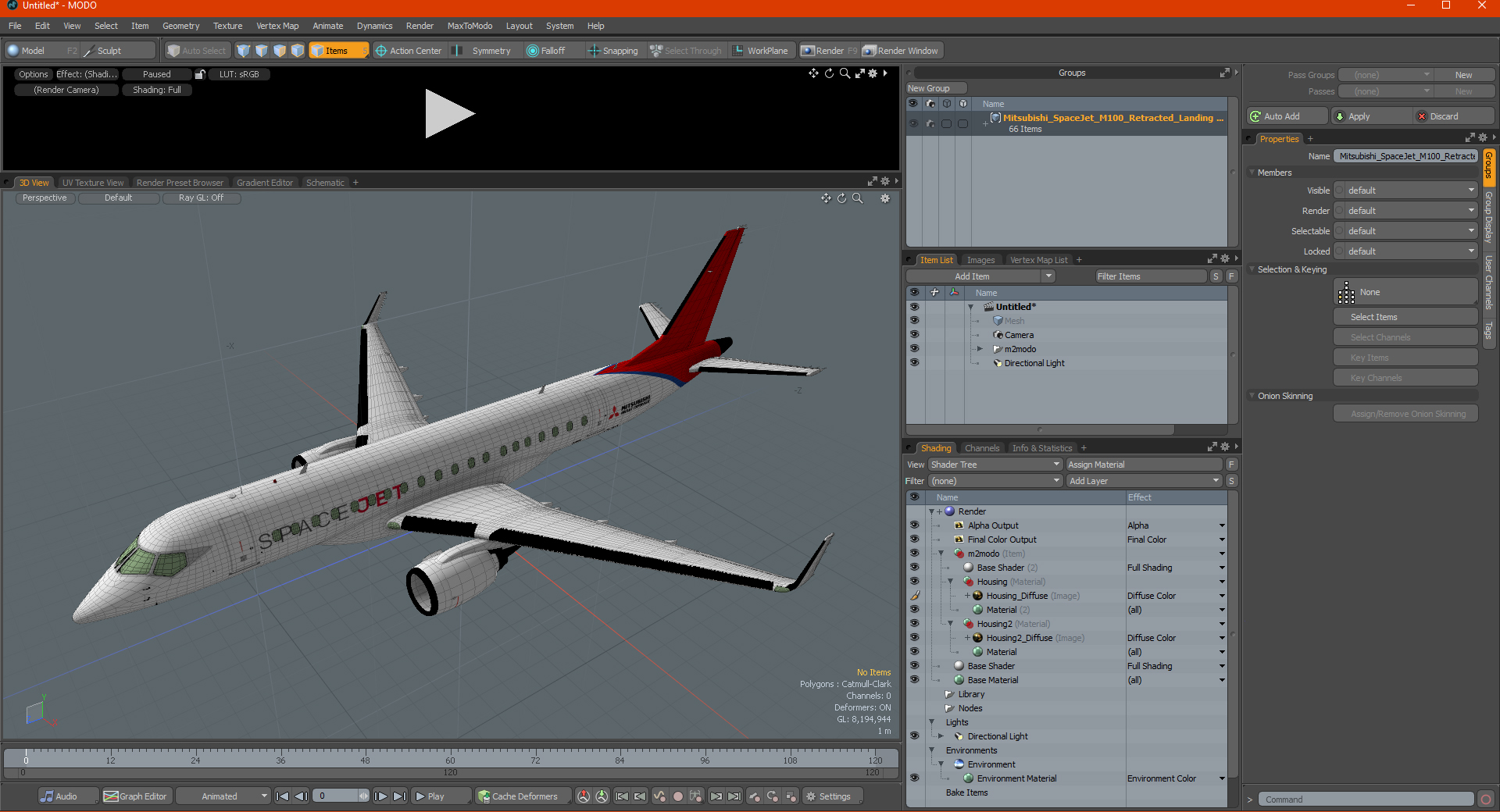Click the Auto Add button
This screenshot has height=812, width=1500.
click(1287, 116)
